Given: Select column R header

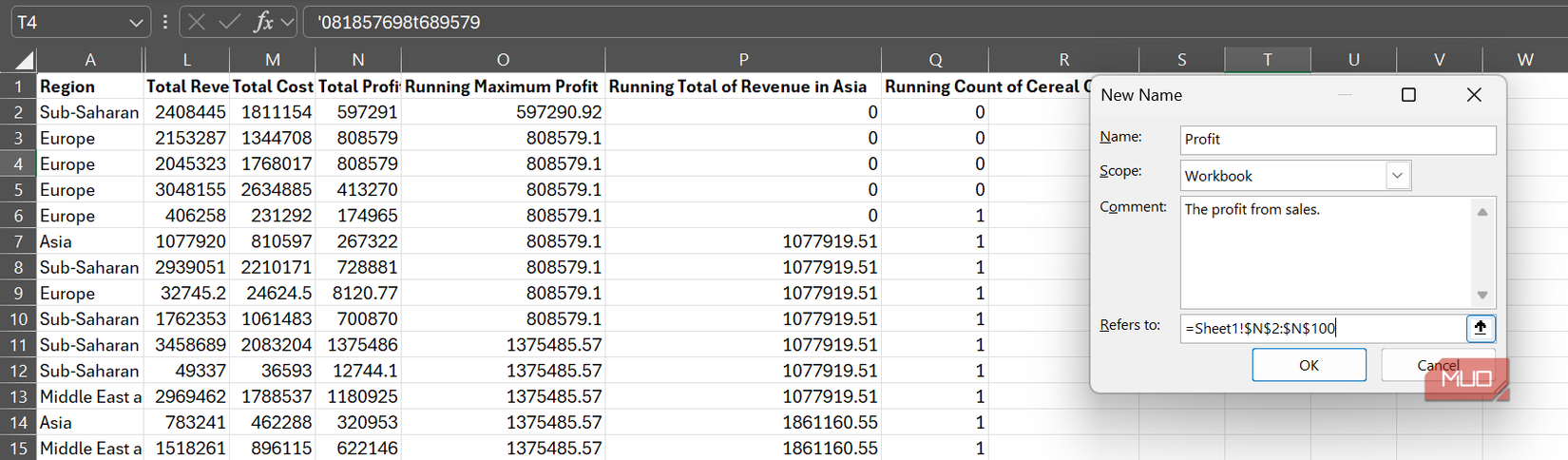Looking at the screenshot, I should tap(1064, 60).
